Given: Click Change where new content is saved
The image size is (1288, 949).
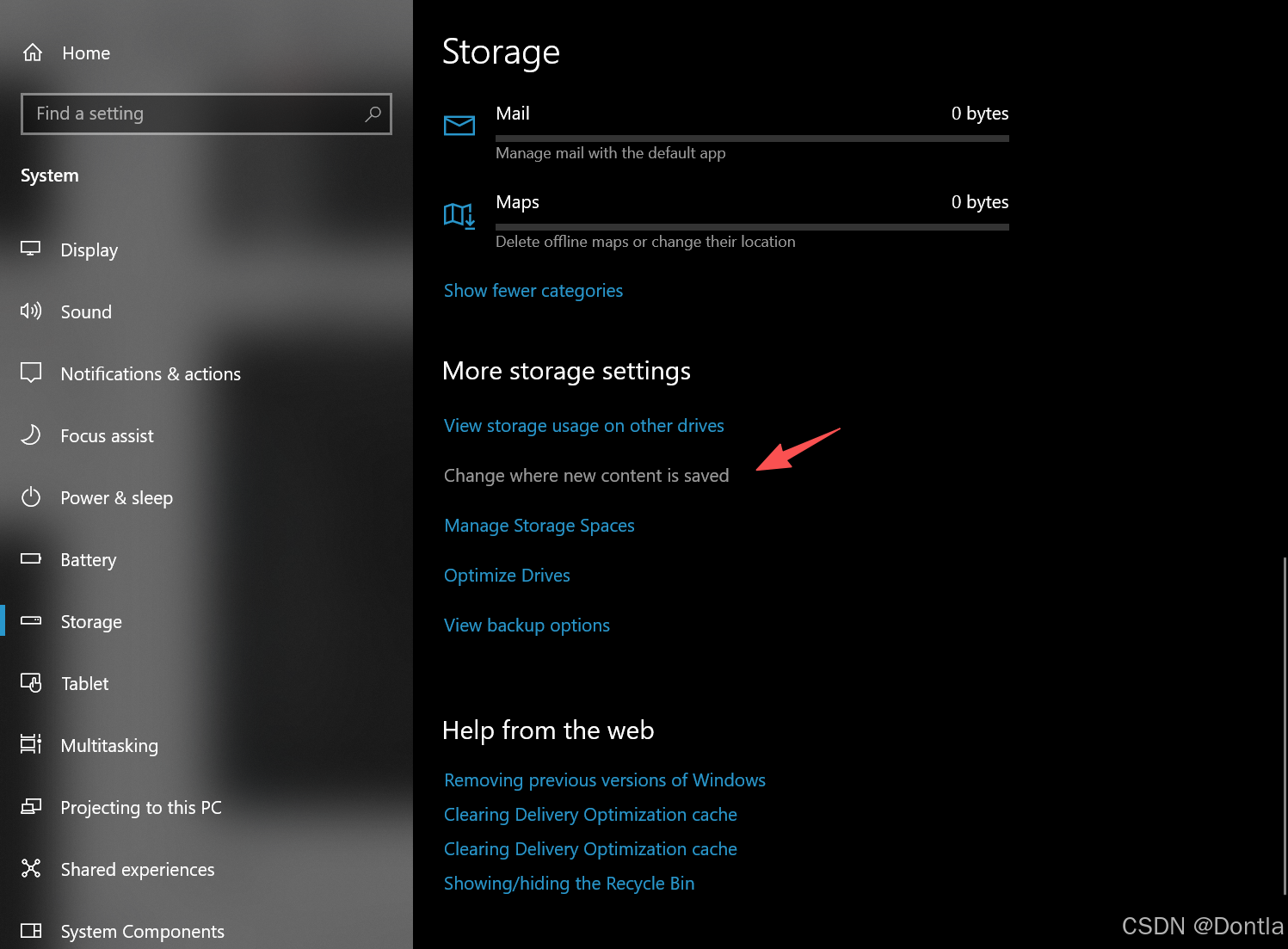Looking at the screenshot, I should point(586,476).
